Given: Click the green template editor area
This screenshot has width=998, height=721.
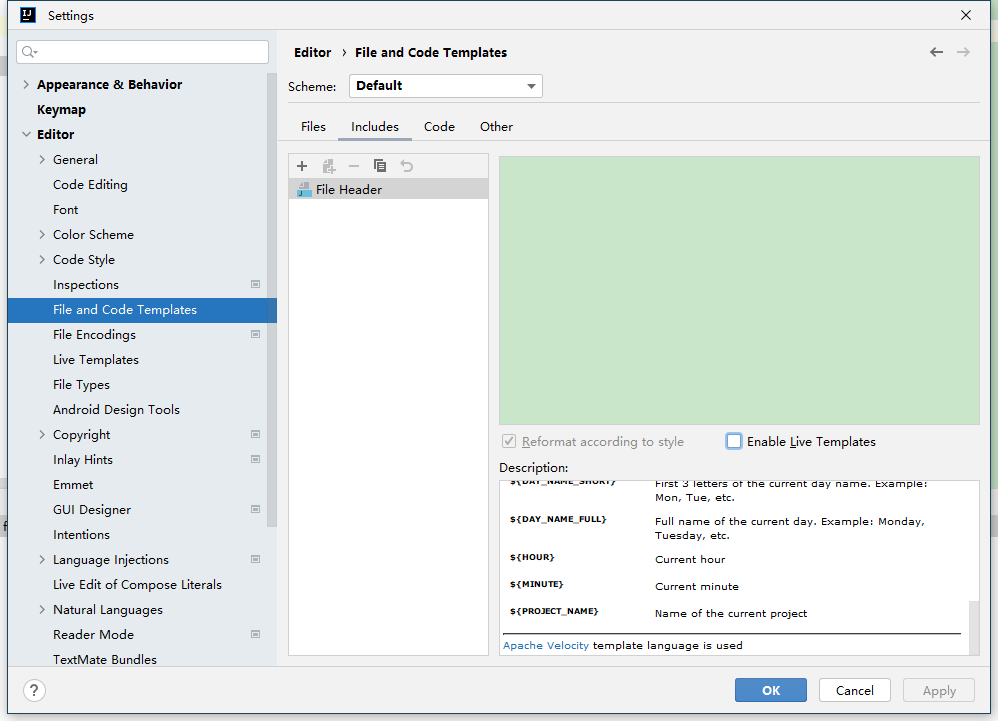Looking at the screenshot, I should [739, 290].
